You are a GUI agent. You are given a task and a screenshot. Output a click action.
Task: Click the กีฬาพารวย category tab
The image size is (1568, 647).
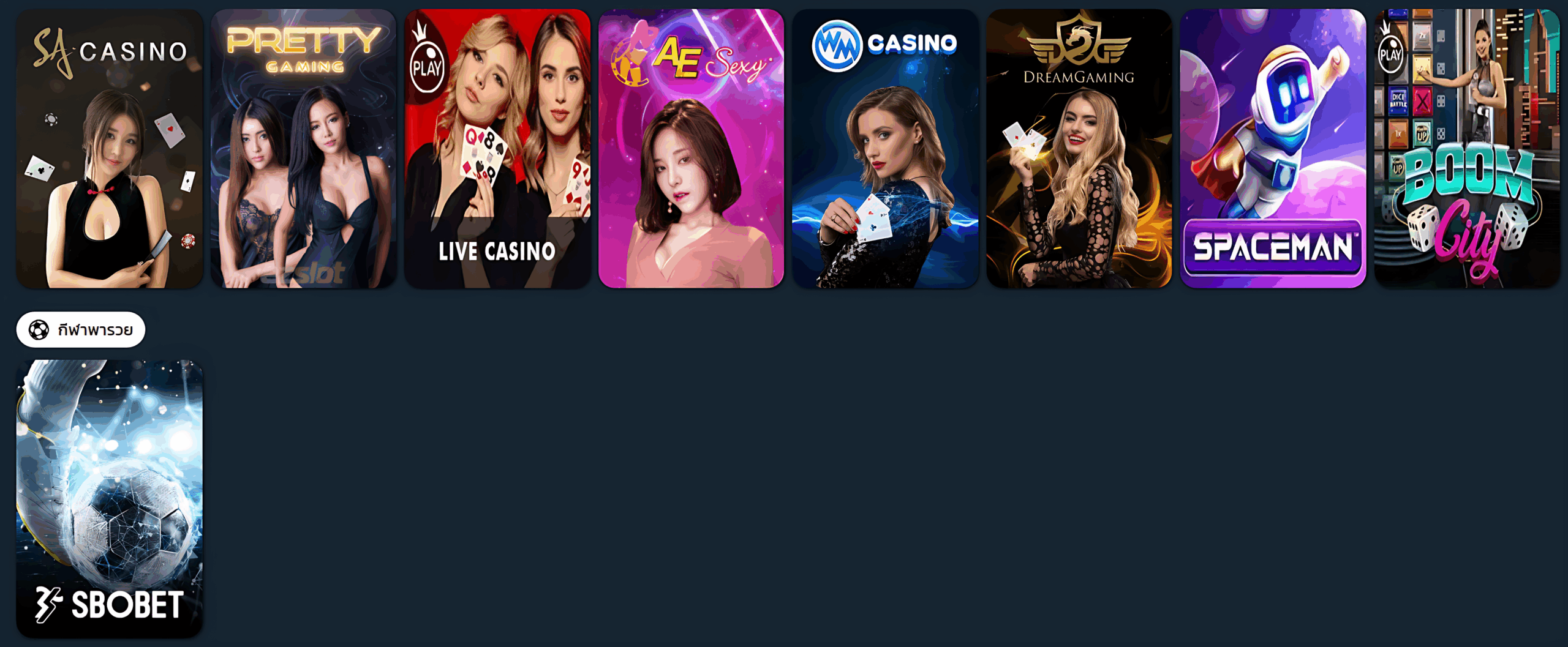[81, 330]
